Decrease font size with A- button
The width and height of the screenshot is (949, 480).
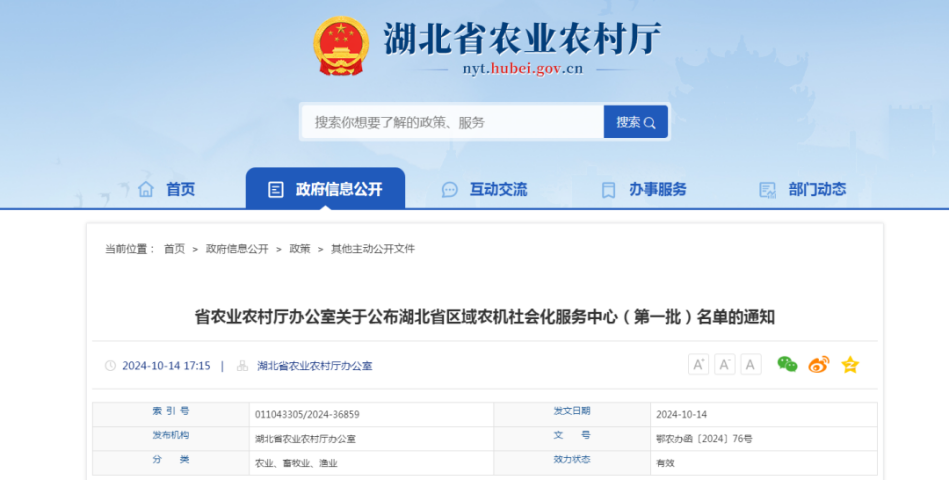724,364
